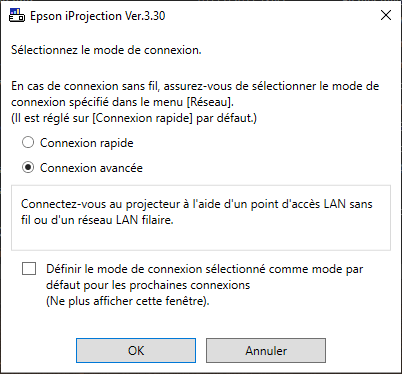Close the Epson iProjection dialog window
Screen dimensions: 402x374
[x=386, y=15]
